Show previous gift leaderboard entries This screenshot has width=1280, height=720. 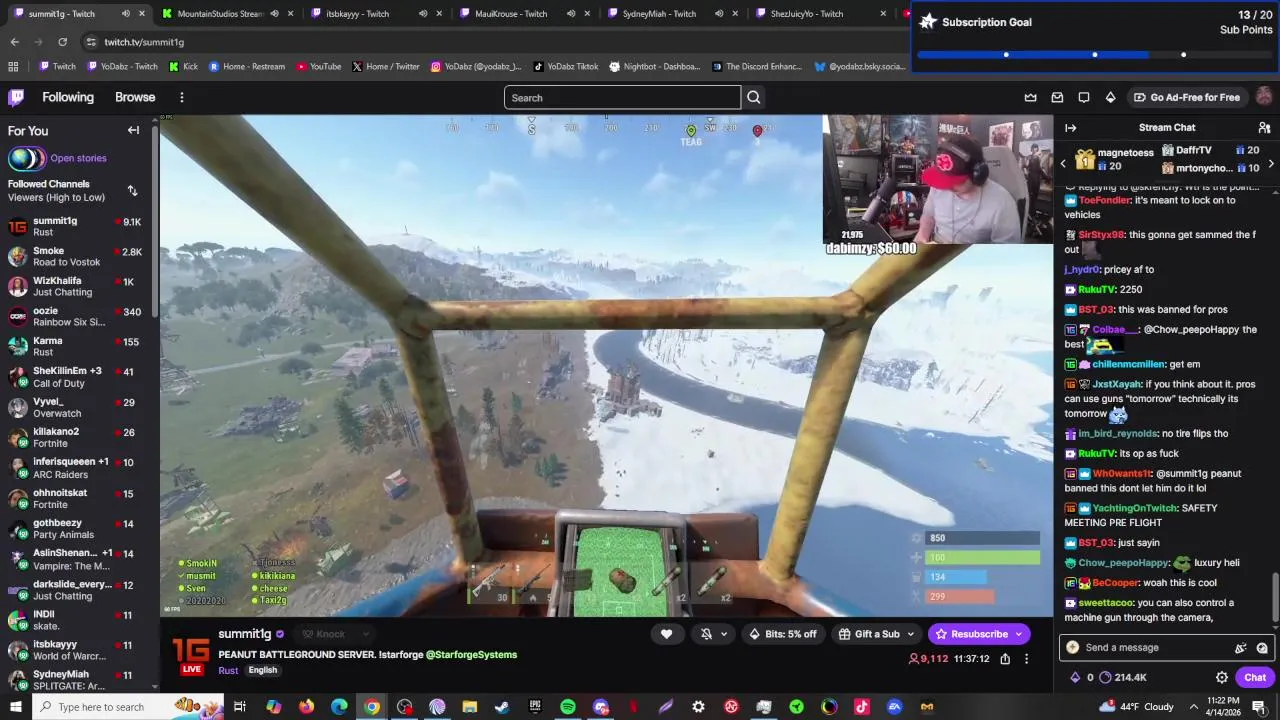[1063, 163]
